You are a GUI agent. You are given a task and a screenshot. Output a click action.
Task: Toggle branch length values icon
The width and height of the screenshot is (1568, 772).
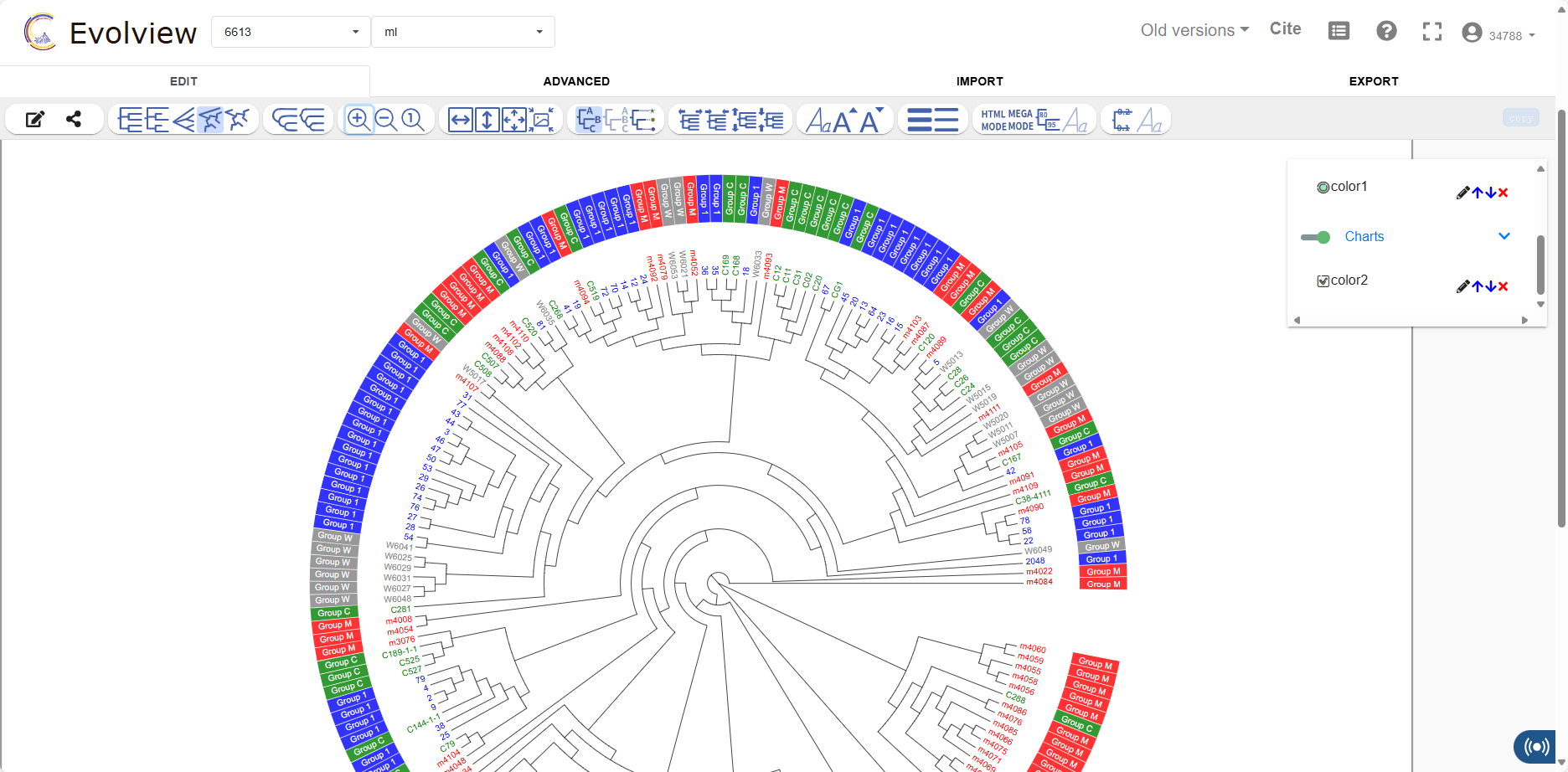click(1122, 120)
